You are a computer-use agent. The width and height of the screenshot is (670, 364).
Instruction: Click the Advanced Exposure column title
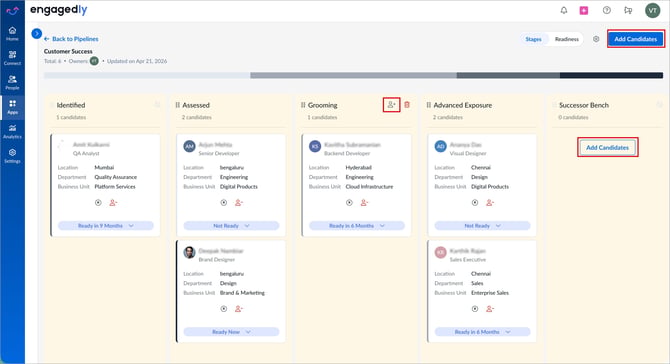[463, 105]
